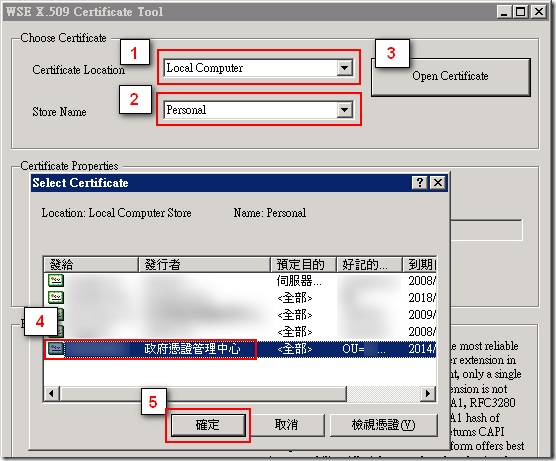Screen dimensions: 556x461
Task: Open the Store Name dropdown arrow
Action: tap(345, 110)
